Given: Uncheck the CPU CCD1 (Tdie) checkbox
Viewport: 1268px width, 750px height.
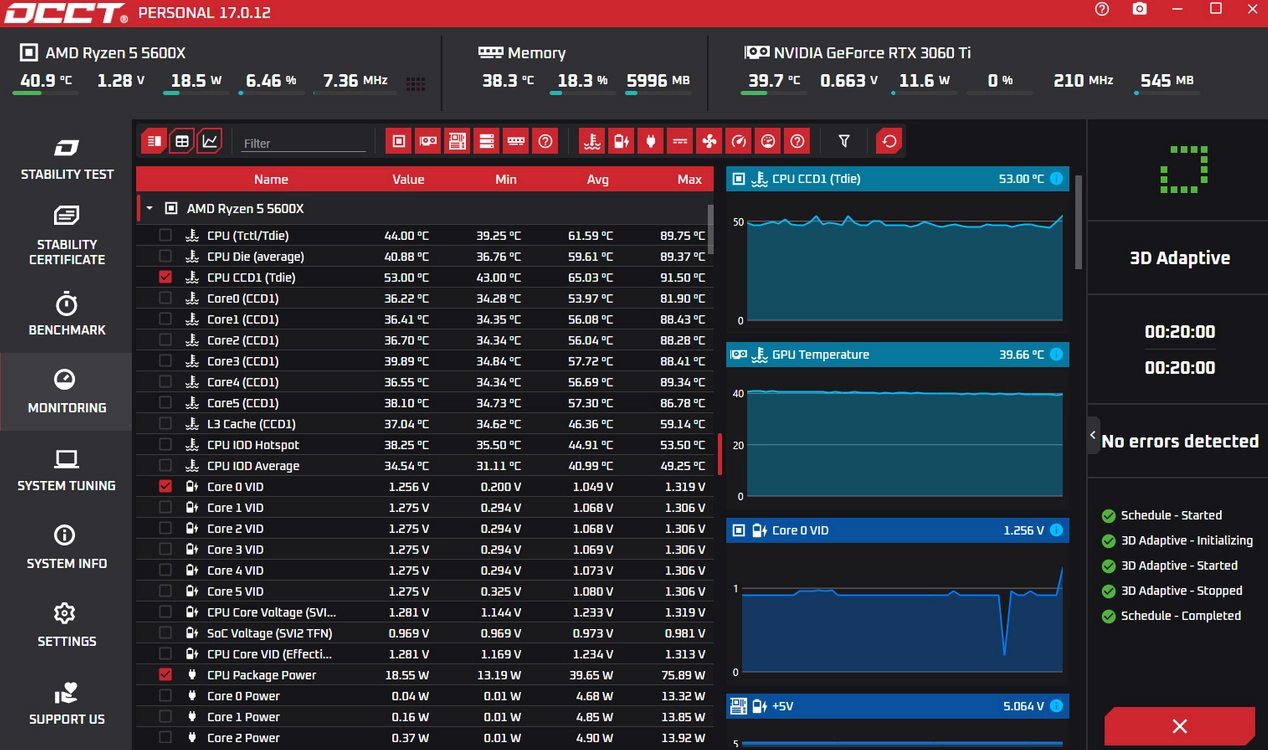Looking at the screenshot, I should [165, 277].
